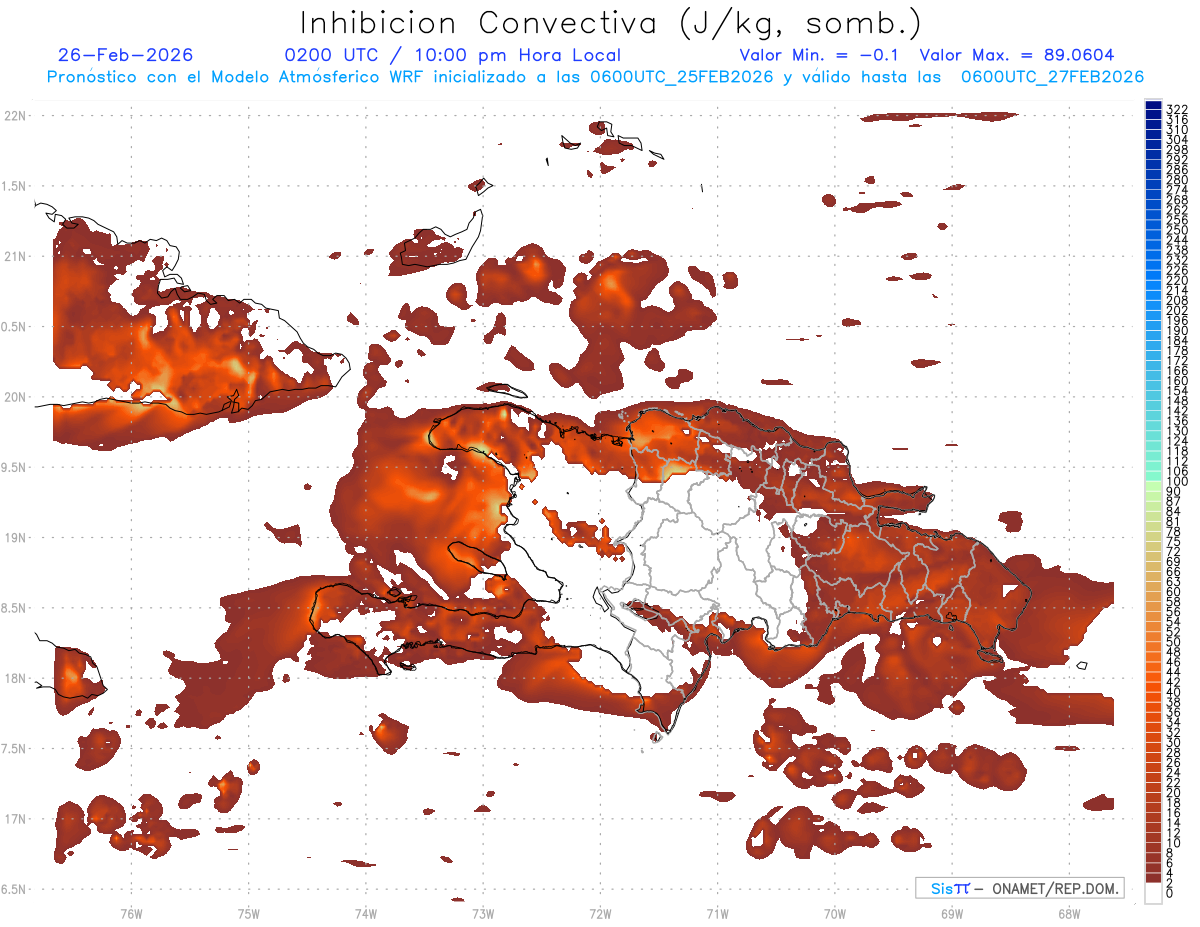The image size is (1200, 927).
Task: Click latitude label "20N"
Action: click(x=15, y=397)
